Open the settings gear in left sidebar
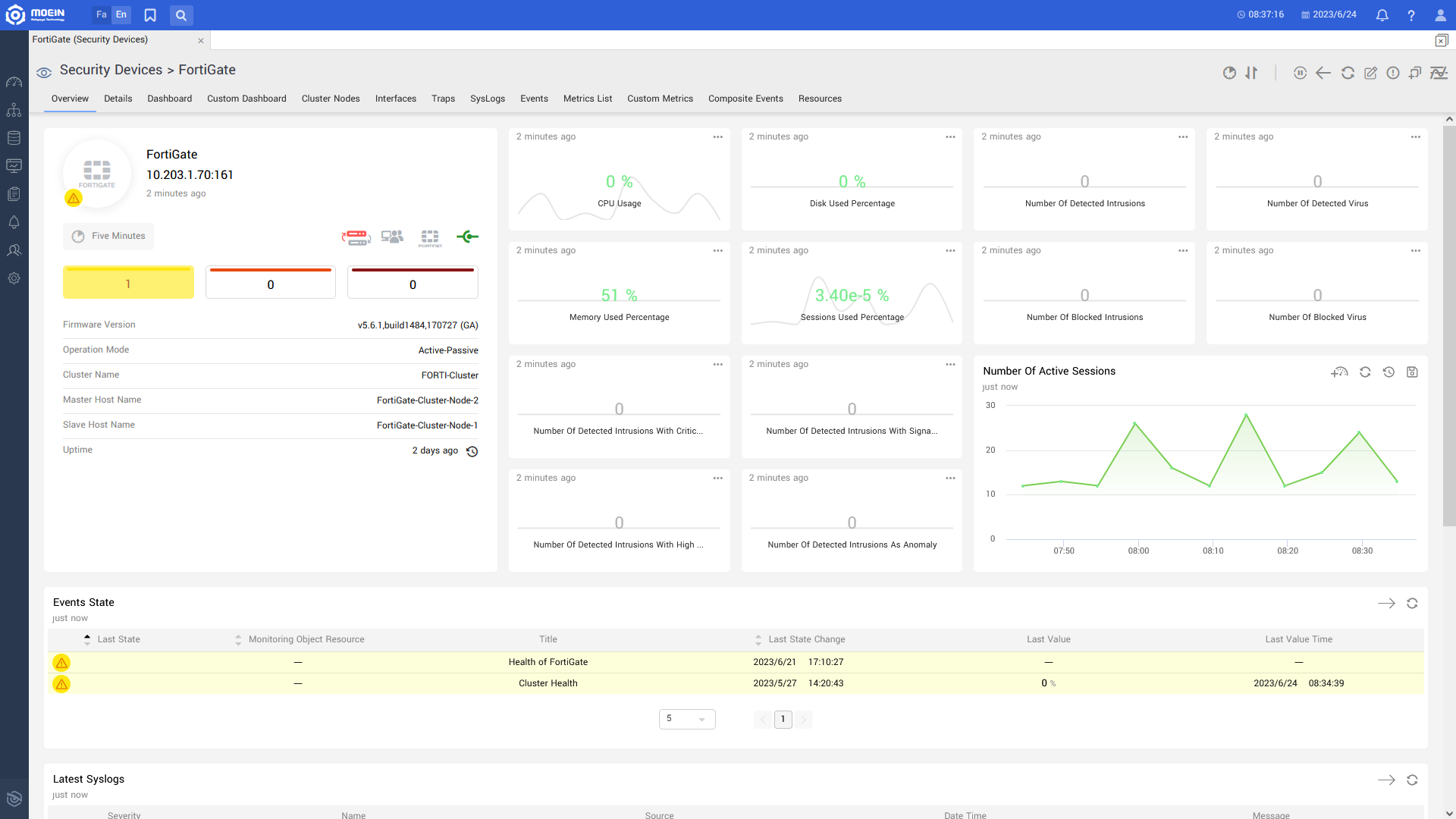 coord(14,278)
